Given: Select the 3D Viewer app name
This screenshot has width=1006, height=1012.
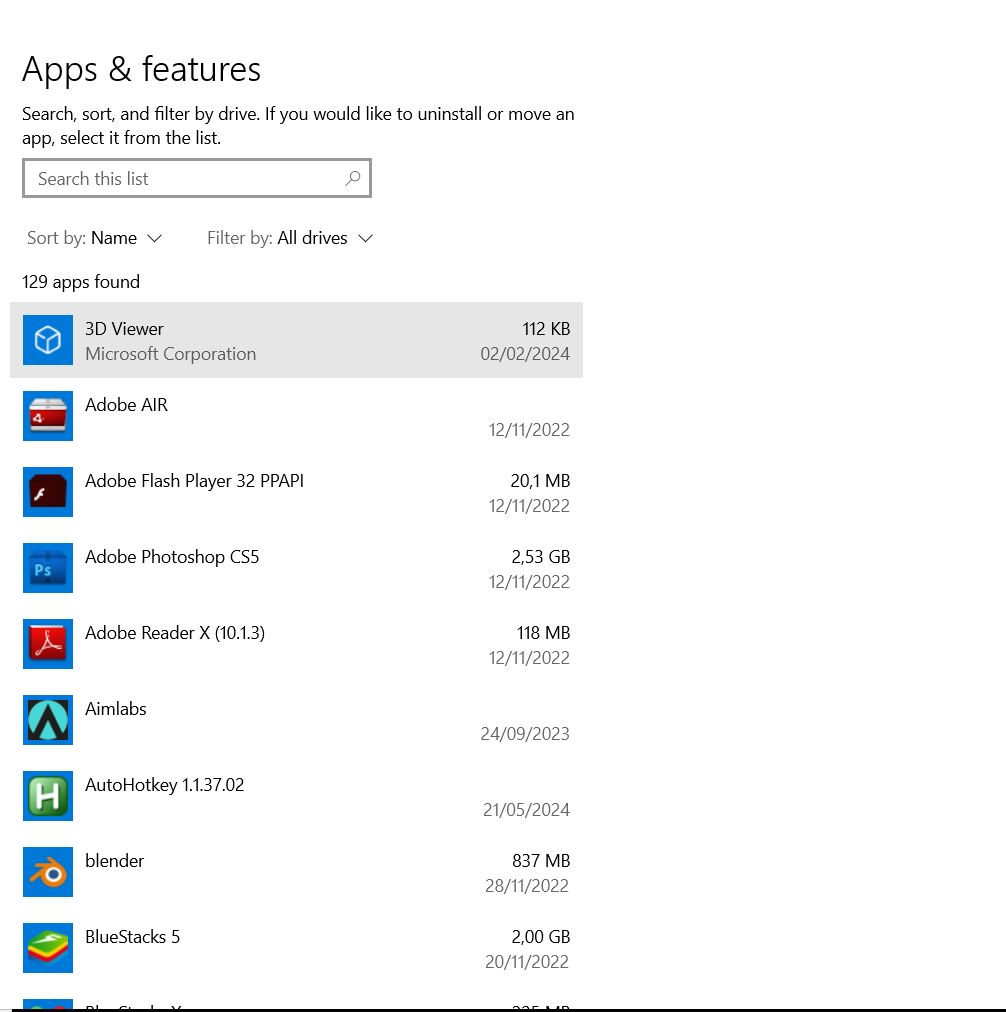Looking at the screenshot, I should [x=125, y=329].
